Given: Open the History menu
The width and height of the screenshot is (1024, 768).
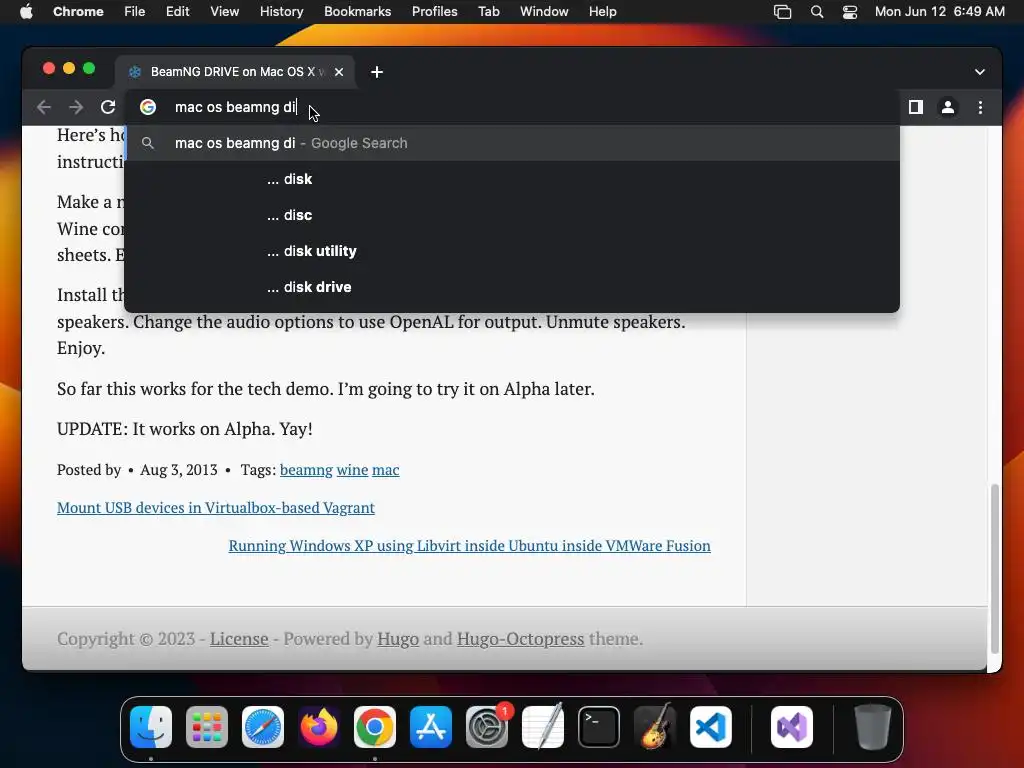Looking at the screenshot, I should click(281, 11).
